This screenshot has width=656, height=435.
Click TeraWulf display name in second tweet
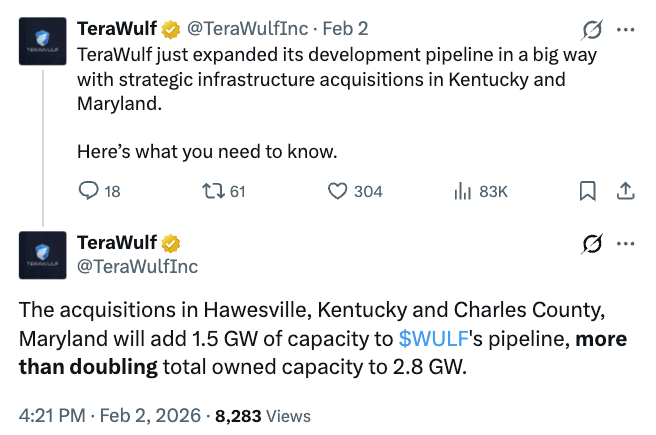117,244
